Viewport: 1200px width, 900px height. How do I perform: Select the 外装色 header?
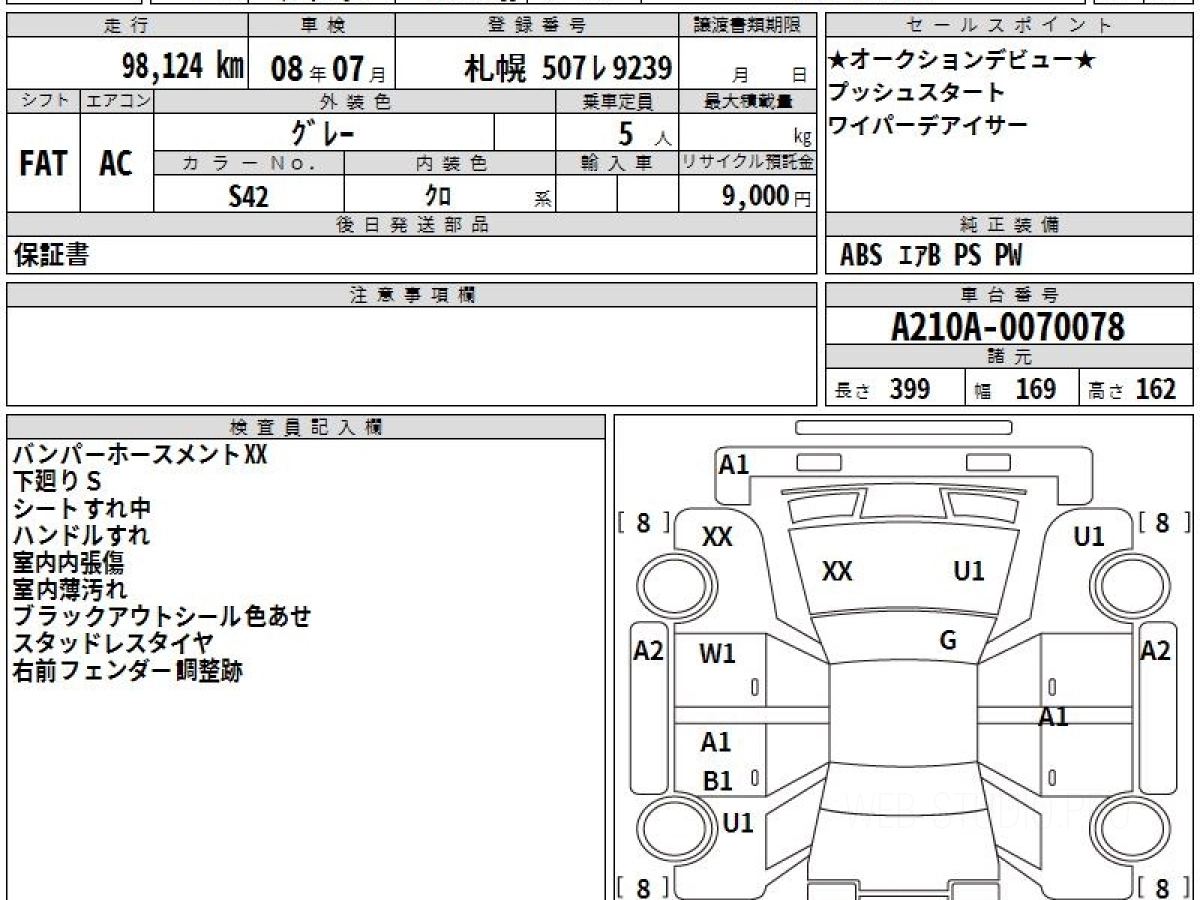pyautogui.click(x=355, y=101)
